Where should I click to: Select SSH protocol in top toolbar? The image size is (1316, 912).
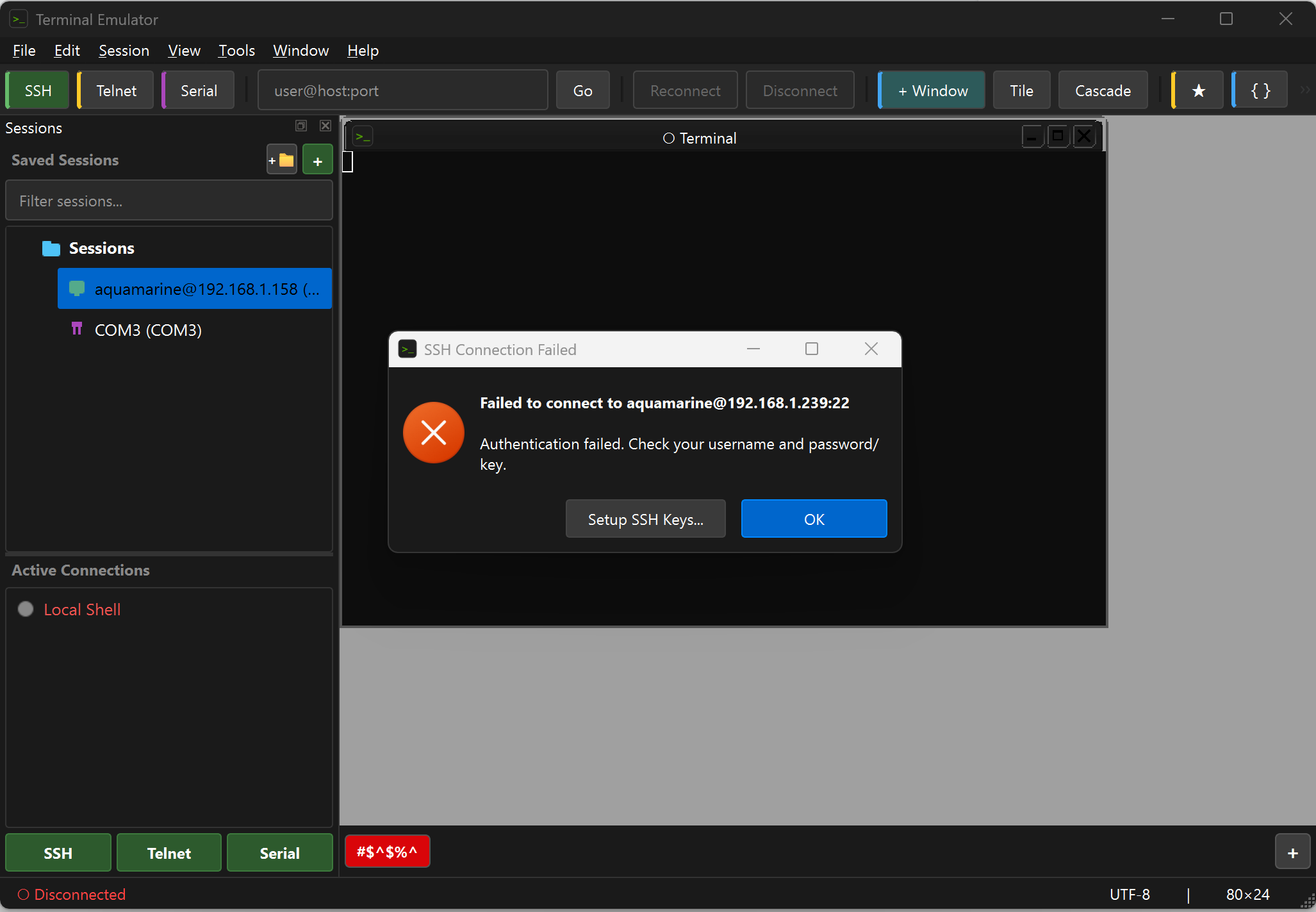point(38,90)
